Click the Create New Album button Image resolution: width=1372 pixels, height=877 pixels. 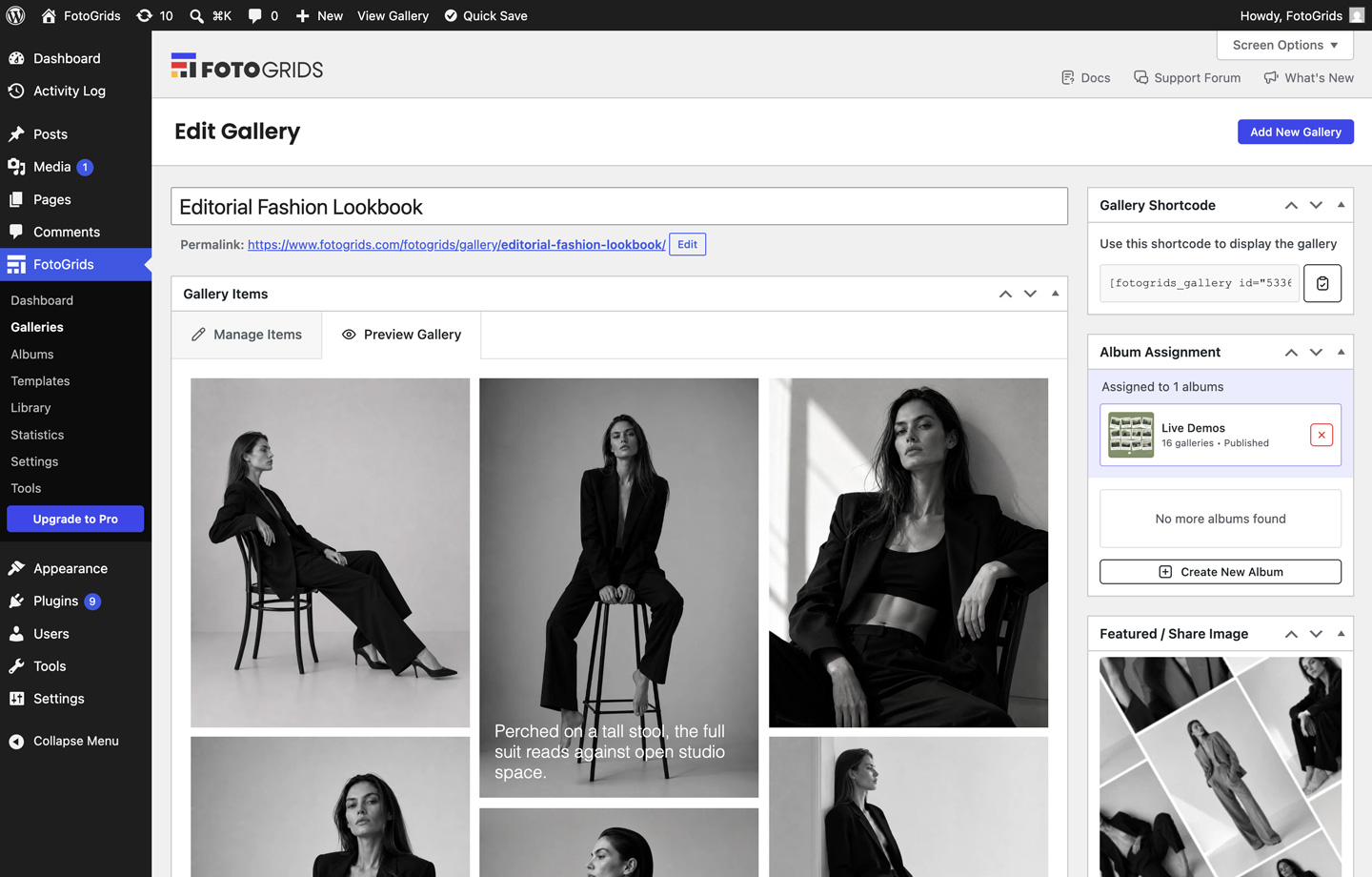[x=1221, y=572]
